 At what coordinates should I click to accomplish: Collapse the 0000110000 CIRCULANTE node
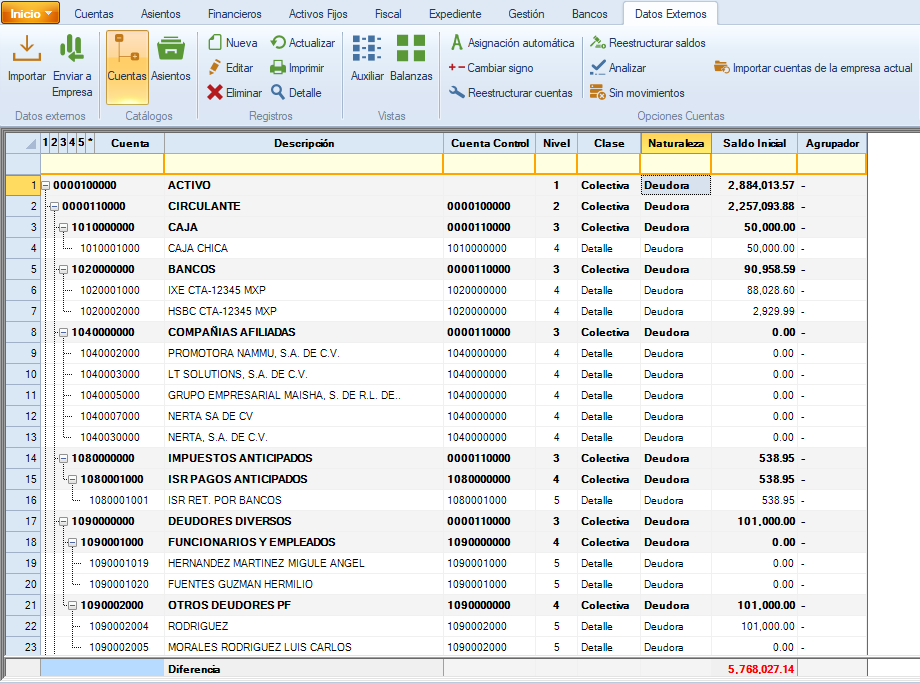tap(55, 207)
